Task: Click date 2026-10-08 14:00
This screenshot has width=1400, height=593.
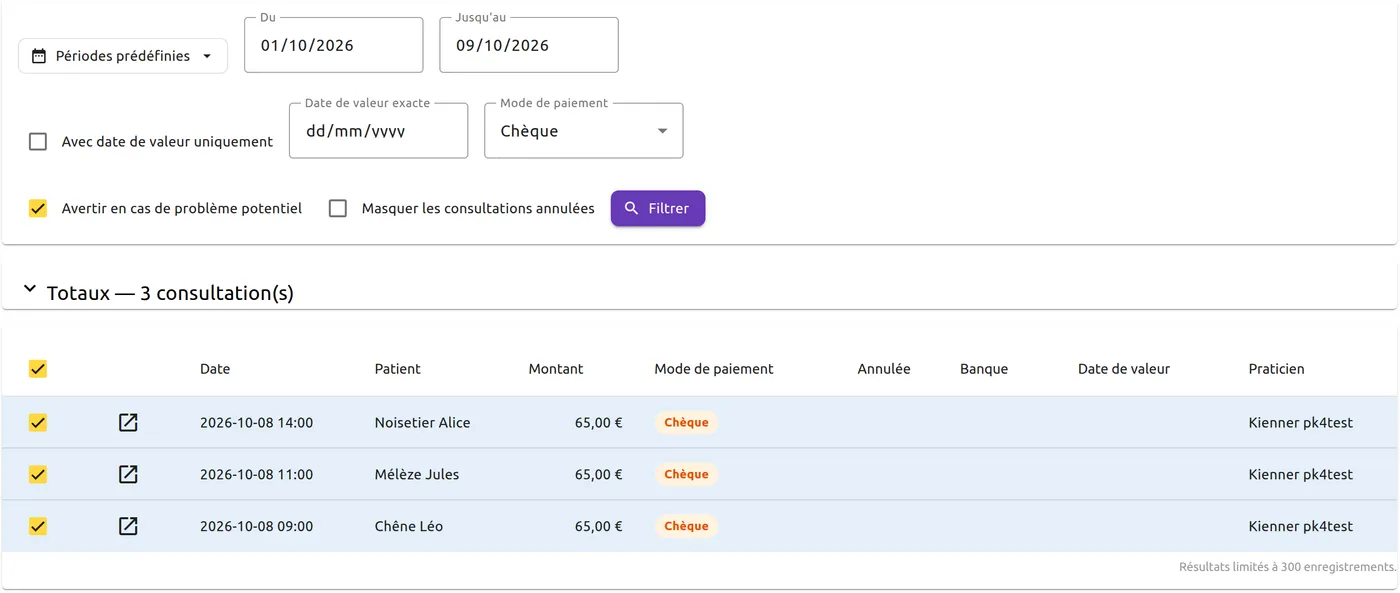Action: coord(256,423)
